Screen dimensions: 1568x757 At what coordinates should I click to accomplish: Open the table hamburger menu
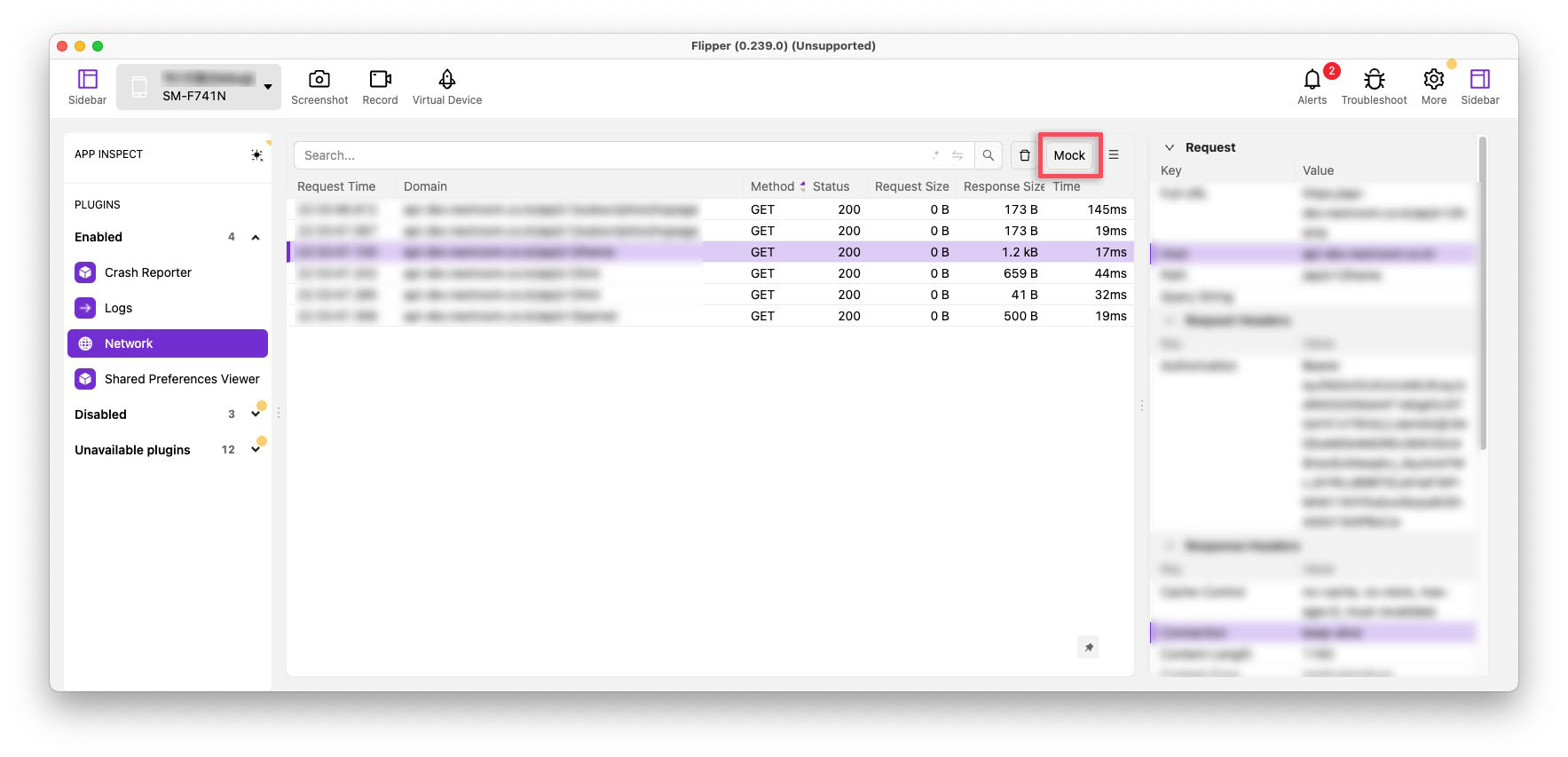1114,155
